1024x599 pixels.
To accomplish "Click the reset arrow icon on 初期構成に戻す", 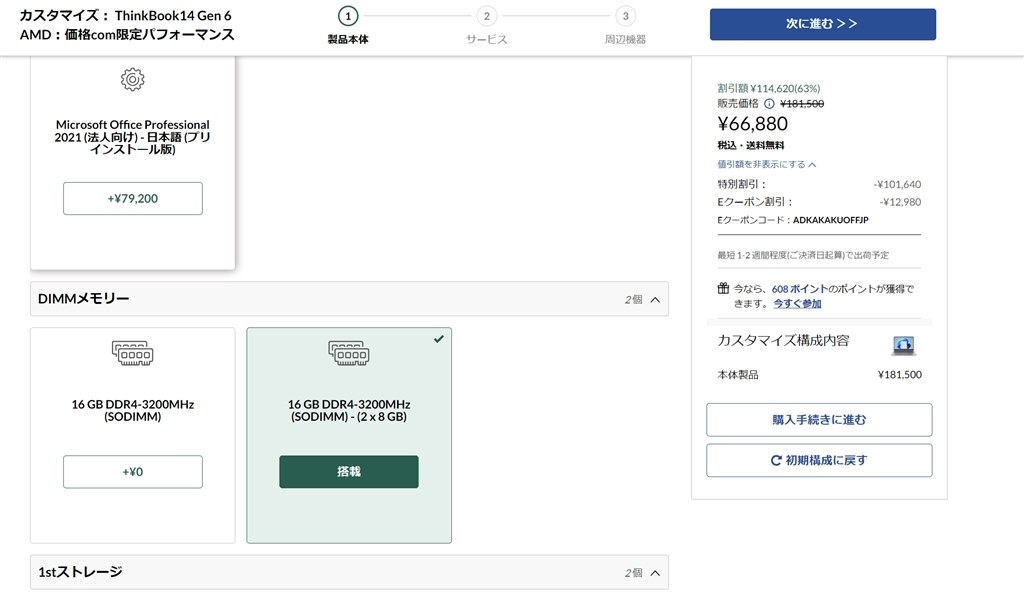I will pos(775,461).
